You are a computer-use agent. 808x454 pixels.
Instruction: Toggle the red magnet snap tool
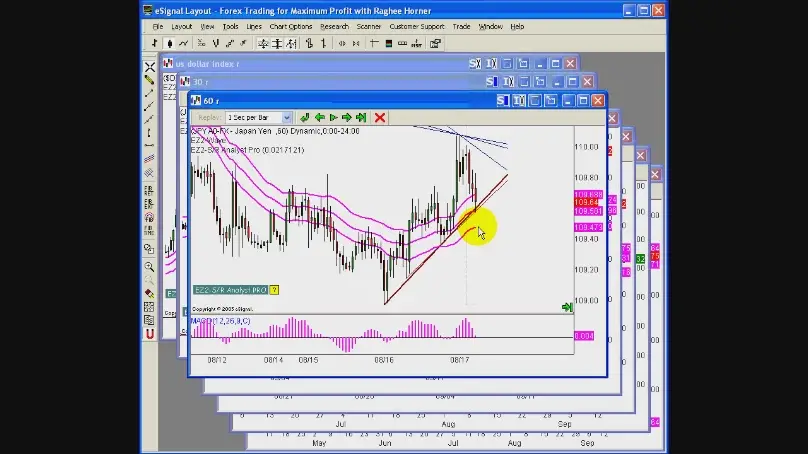coord(149,334)
